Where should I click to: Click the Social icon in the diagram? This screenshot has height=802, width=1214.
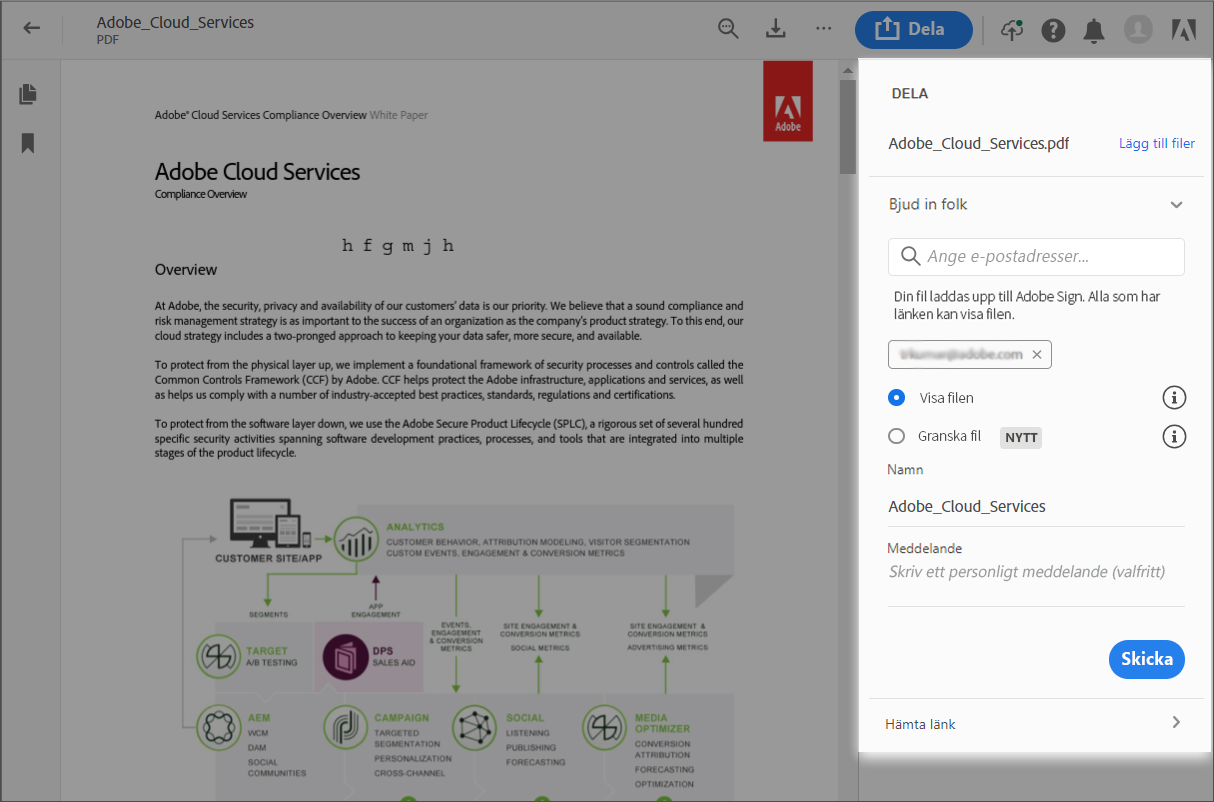point(475,727)
